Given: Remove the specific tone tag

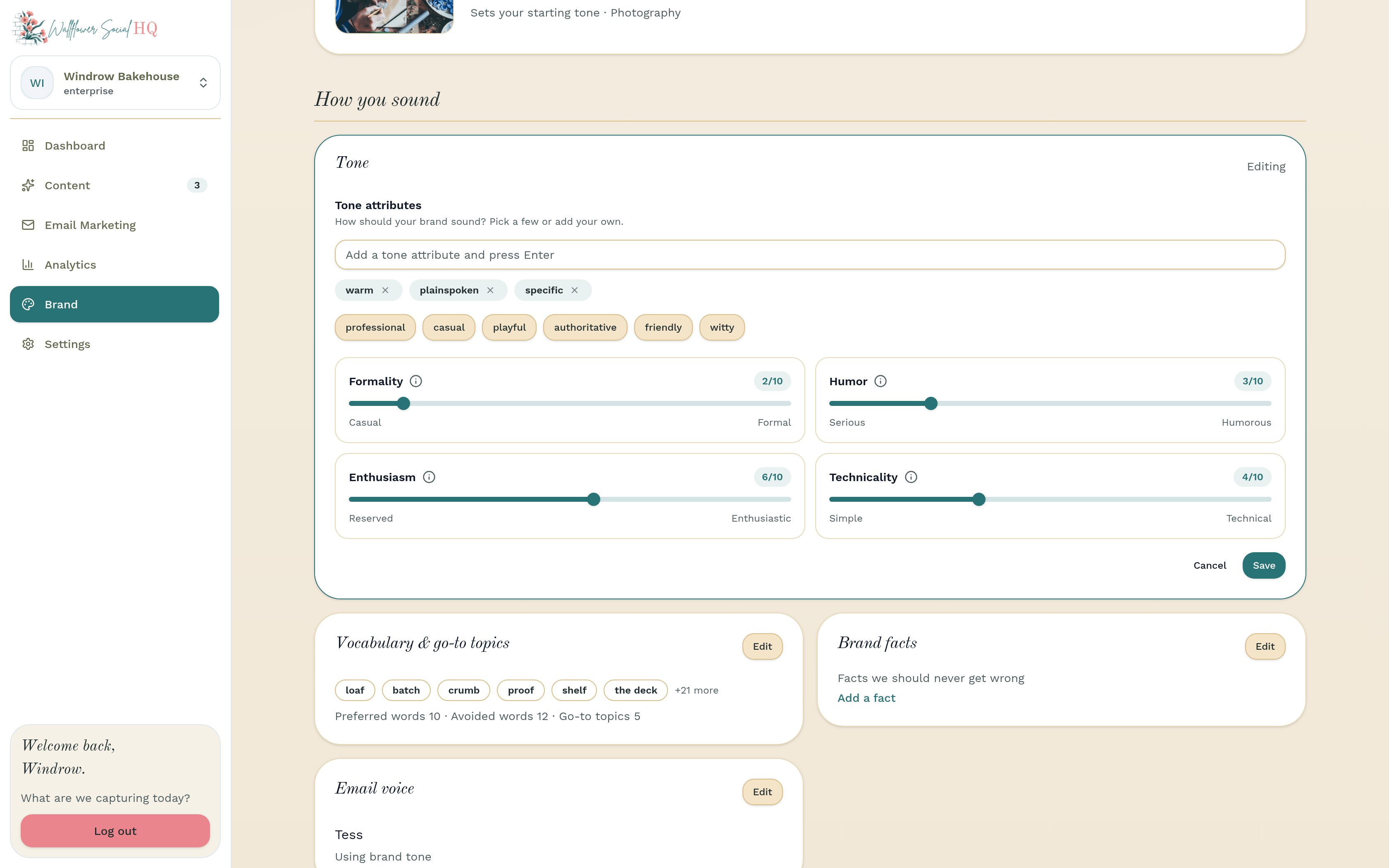Looking at the screenshot, I should click(x=575, y=291).
